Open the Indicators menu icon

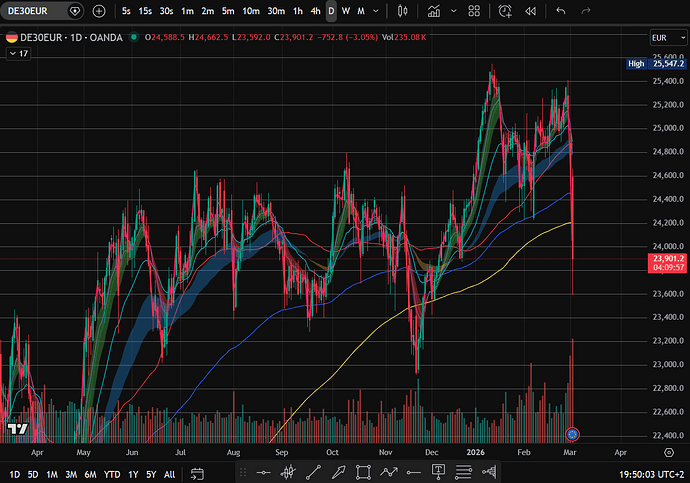[433, 11]
